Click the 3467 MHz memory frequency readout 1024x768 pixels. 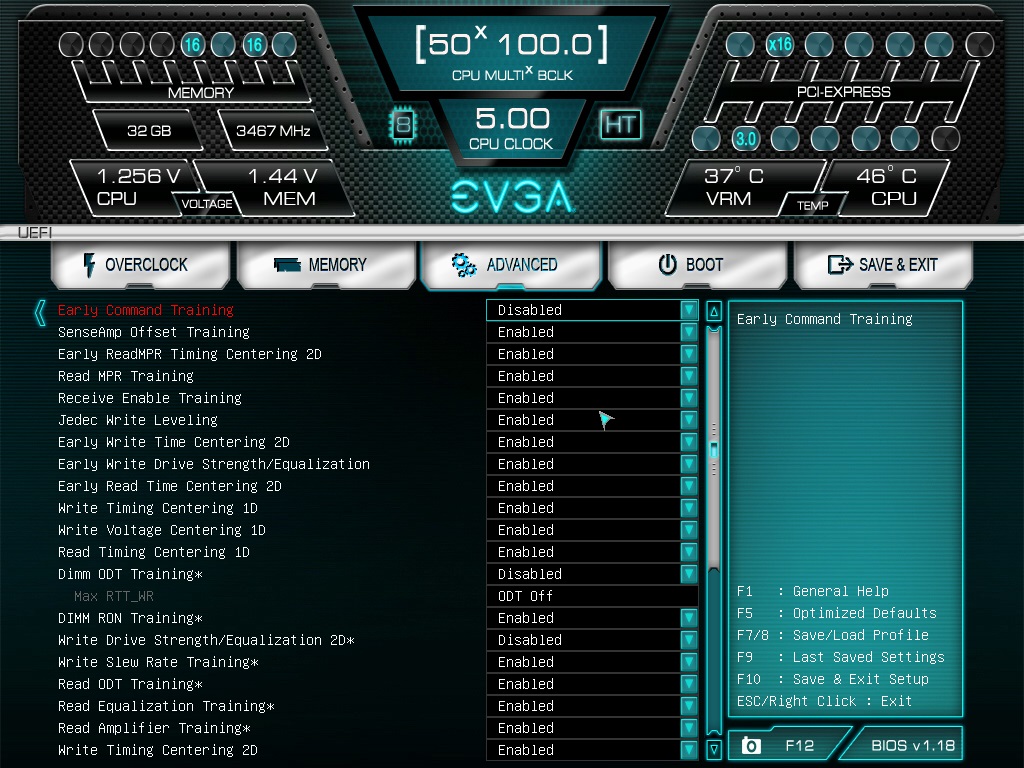pos(273,131)
